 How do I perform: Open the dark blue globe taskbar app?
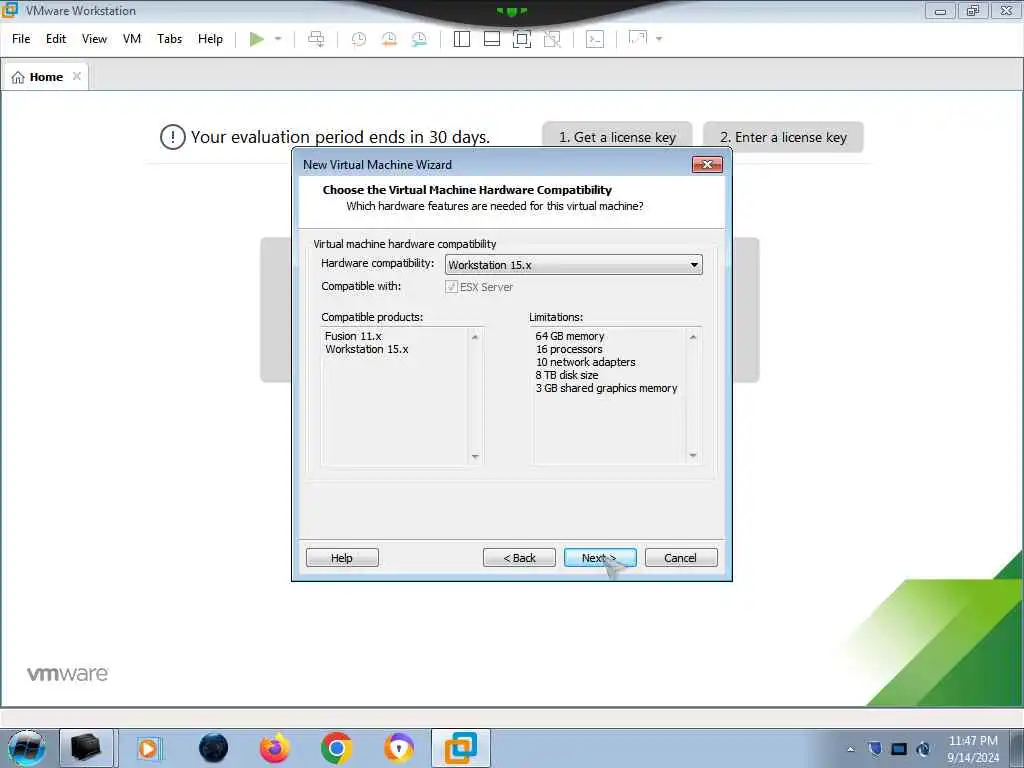pos(214,748)
